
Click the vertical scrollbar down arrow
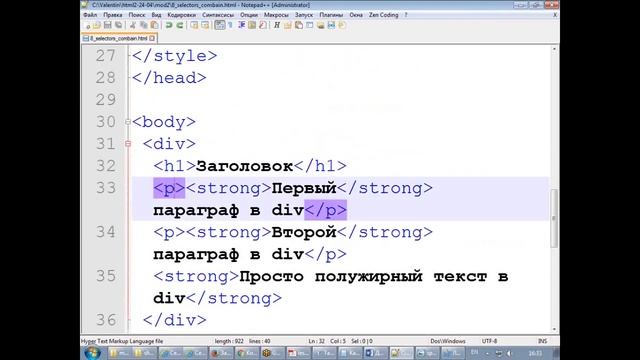pyautogui.click(x=554, y=329)
